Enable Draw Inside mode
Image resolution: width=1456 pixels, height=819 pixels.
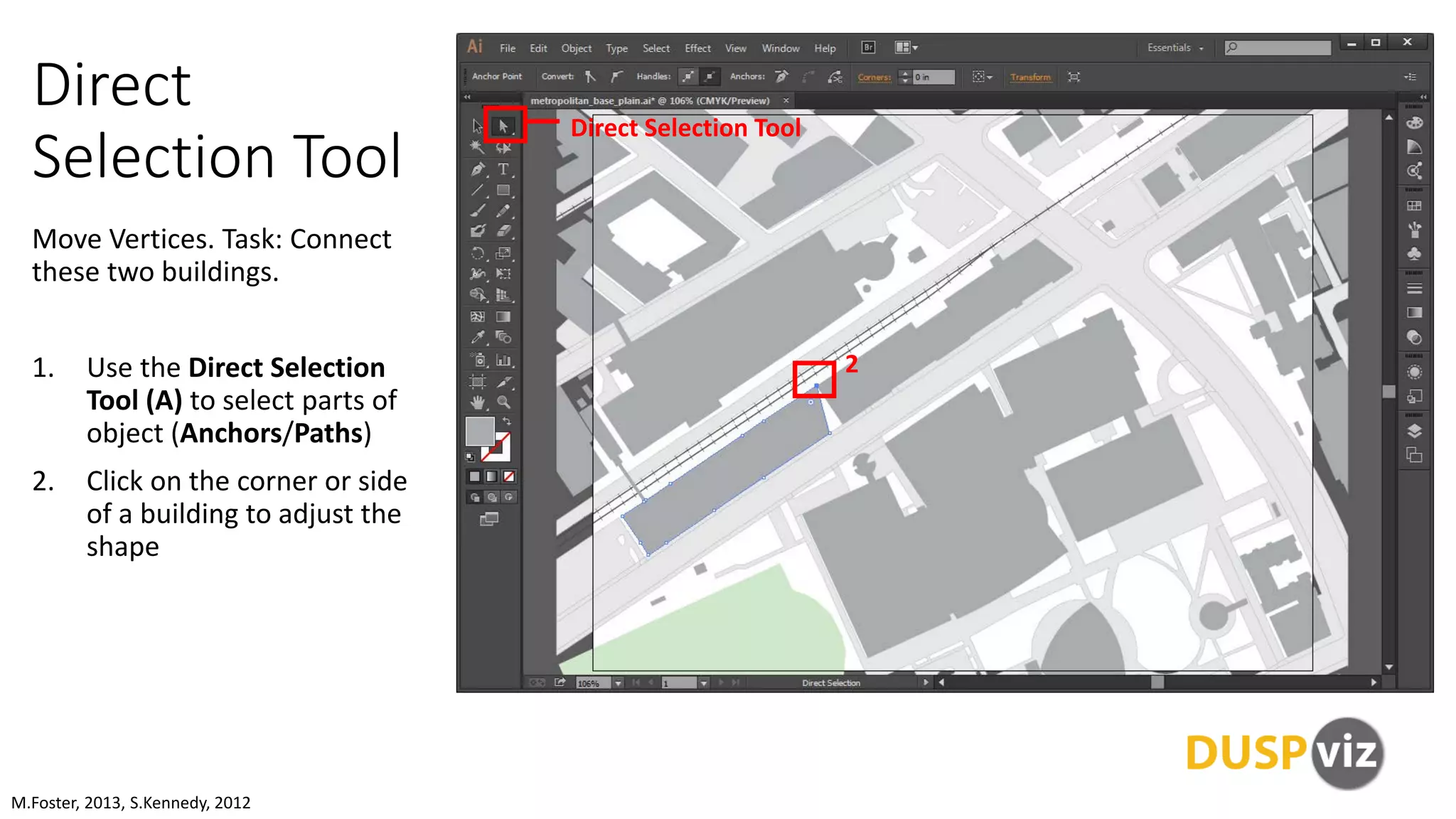tap(508, 497)
